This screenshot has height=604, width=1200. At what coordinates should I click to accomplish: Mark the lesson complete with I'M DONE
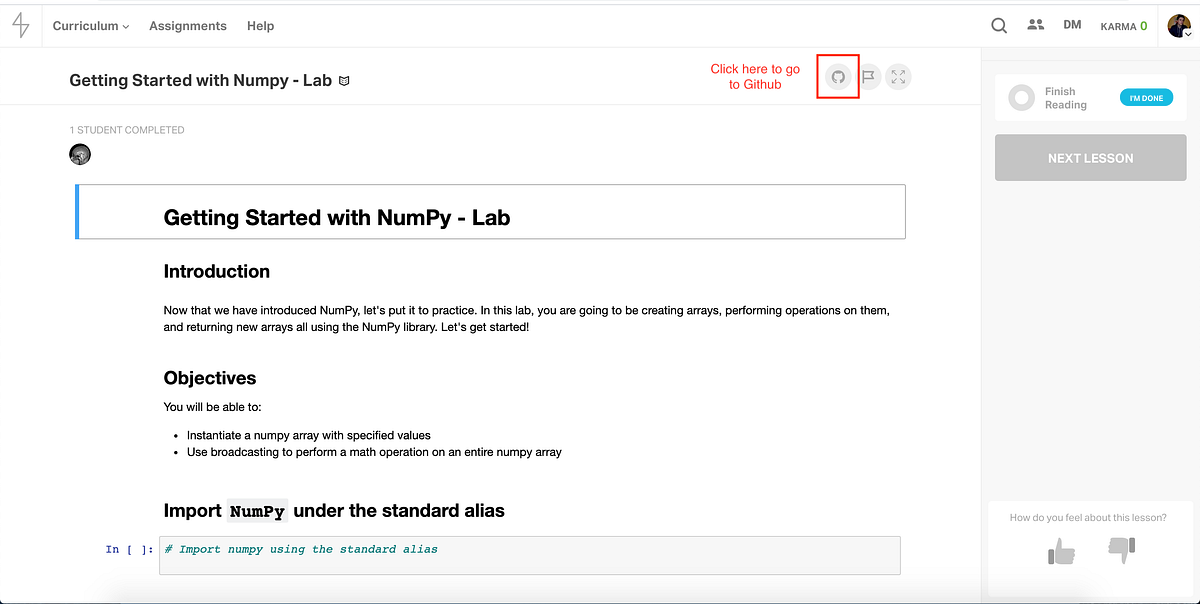coord(1146,97)
